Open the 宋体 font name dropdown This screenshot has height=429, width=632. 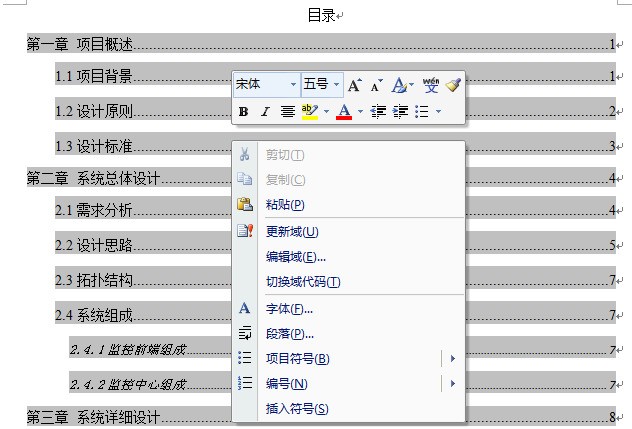(x=293, y=85)
